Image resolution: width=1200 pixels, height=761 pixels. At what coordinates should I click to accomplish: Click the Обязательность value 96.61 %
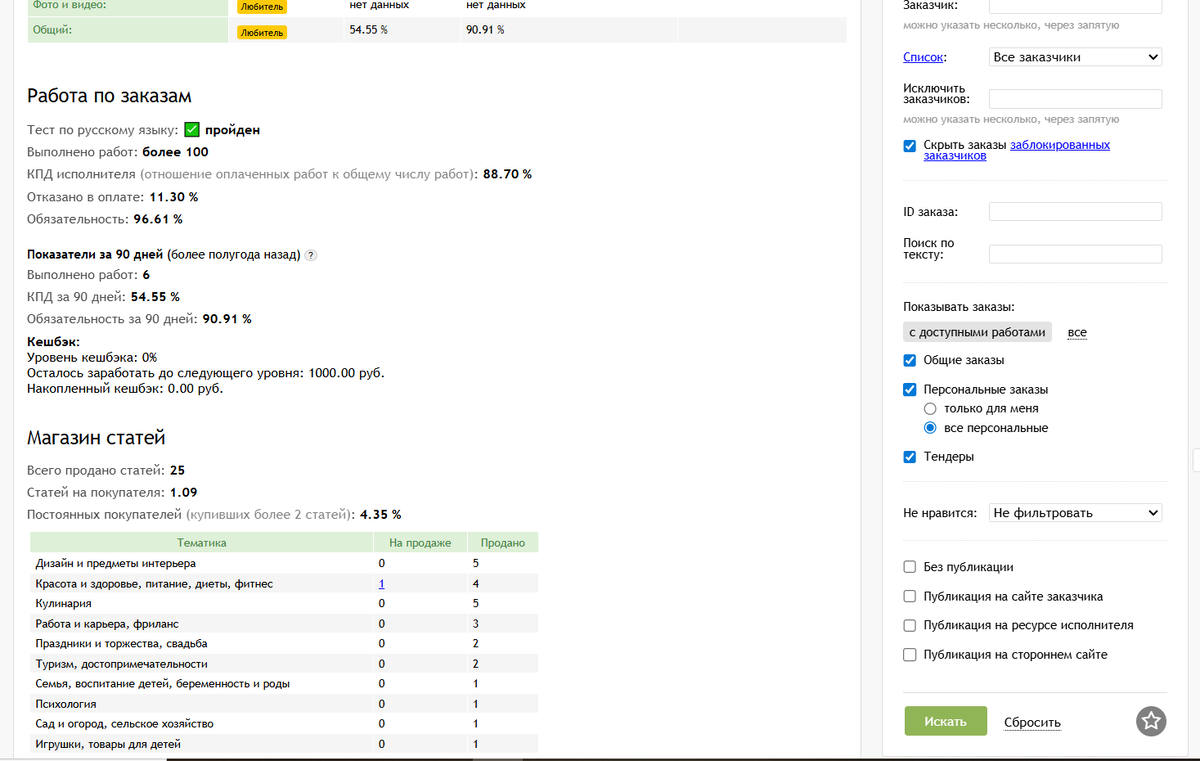(x=158, y=218)
